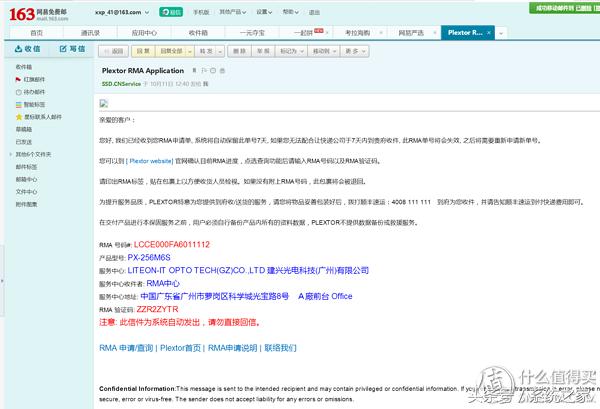Close the 一起拼 tab
The width and height of the screenshot is (600, 409).
click(327, 33)
